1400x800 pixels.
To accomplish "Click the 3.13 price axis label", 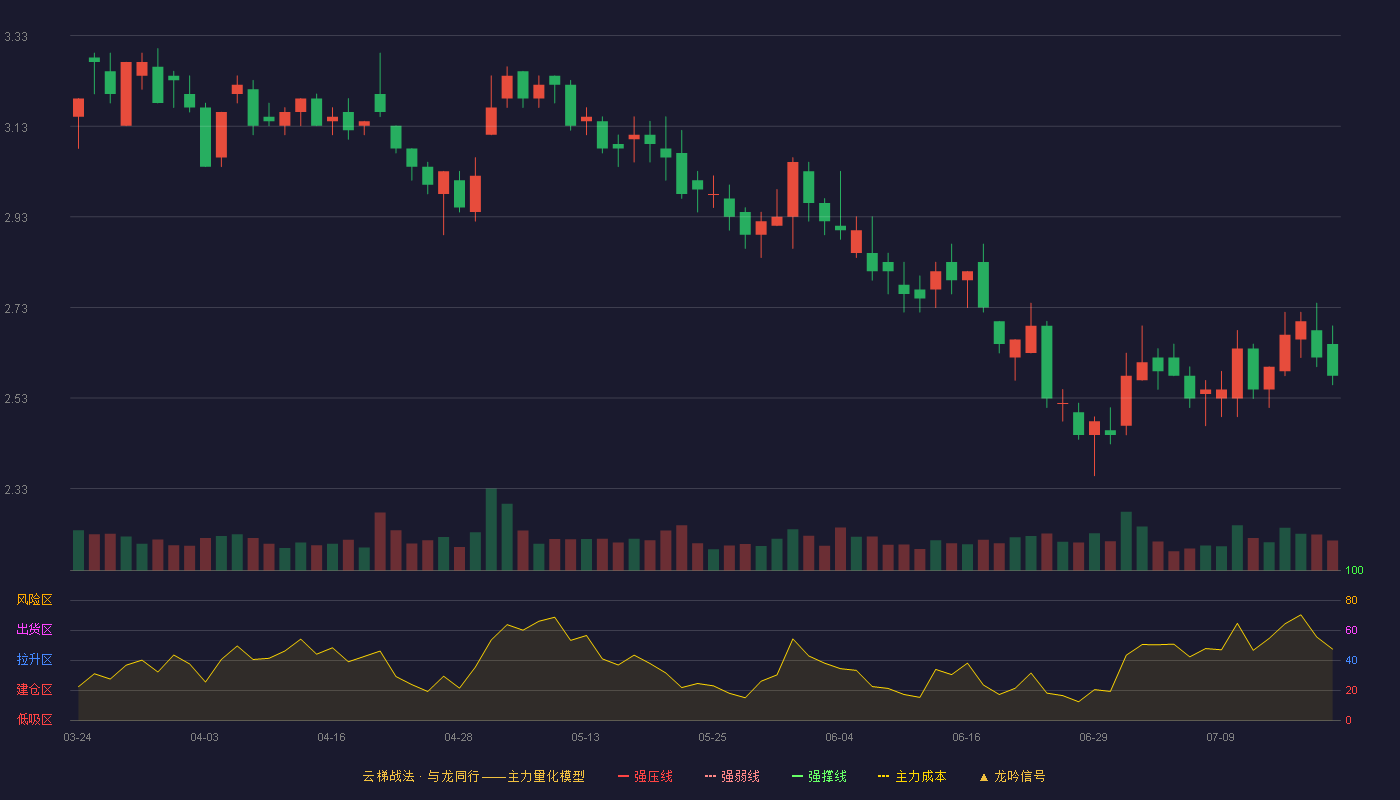I will click(x=16, y=128).
